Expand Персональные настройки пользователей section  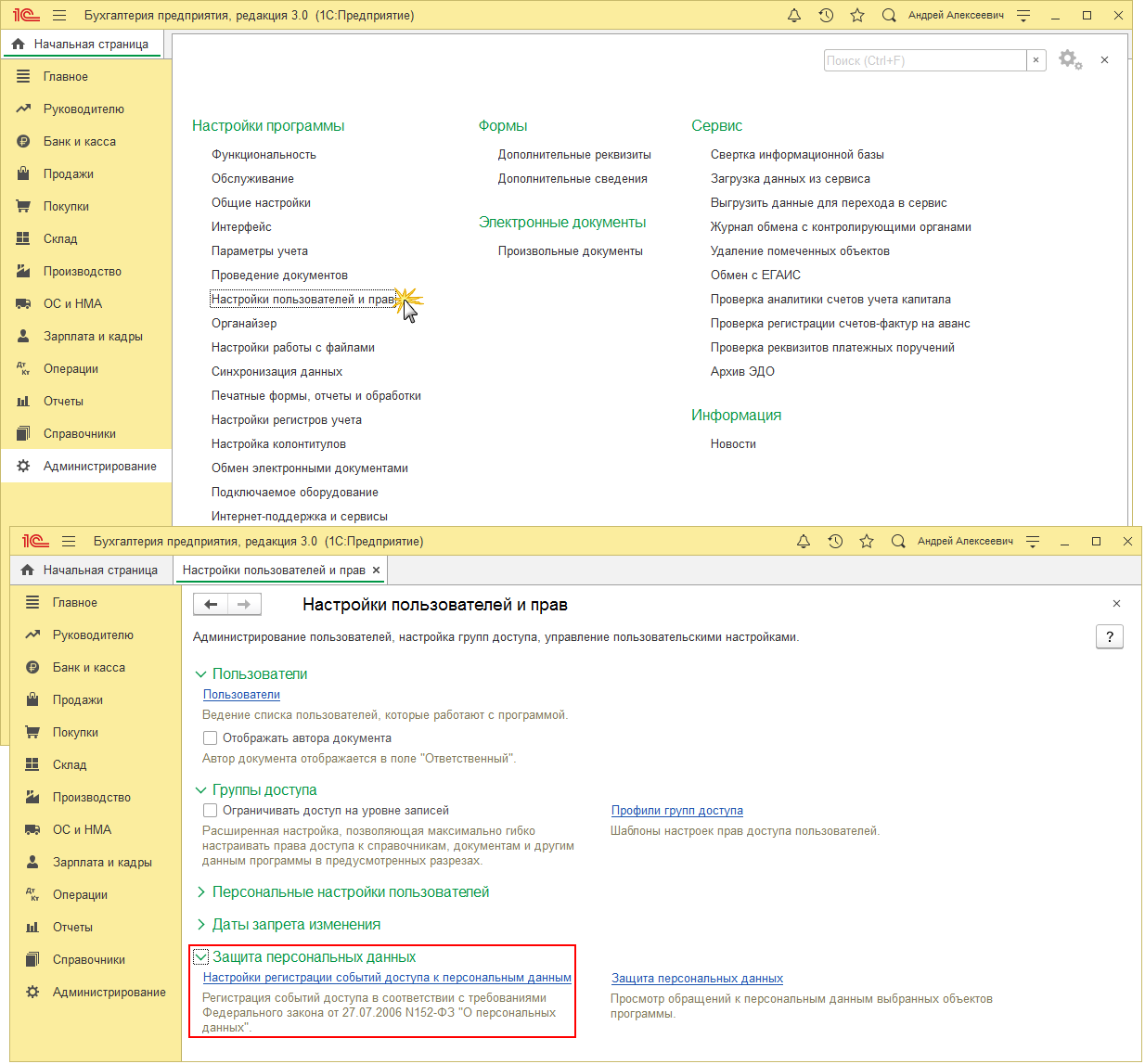(200, 892)
